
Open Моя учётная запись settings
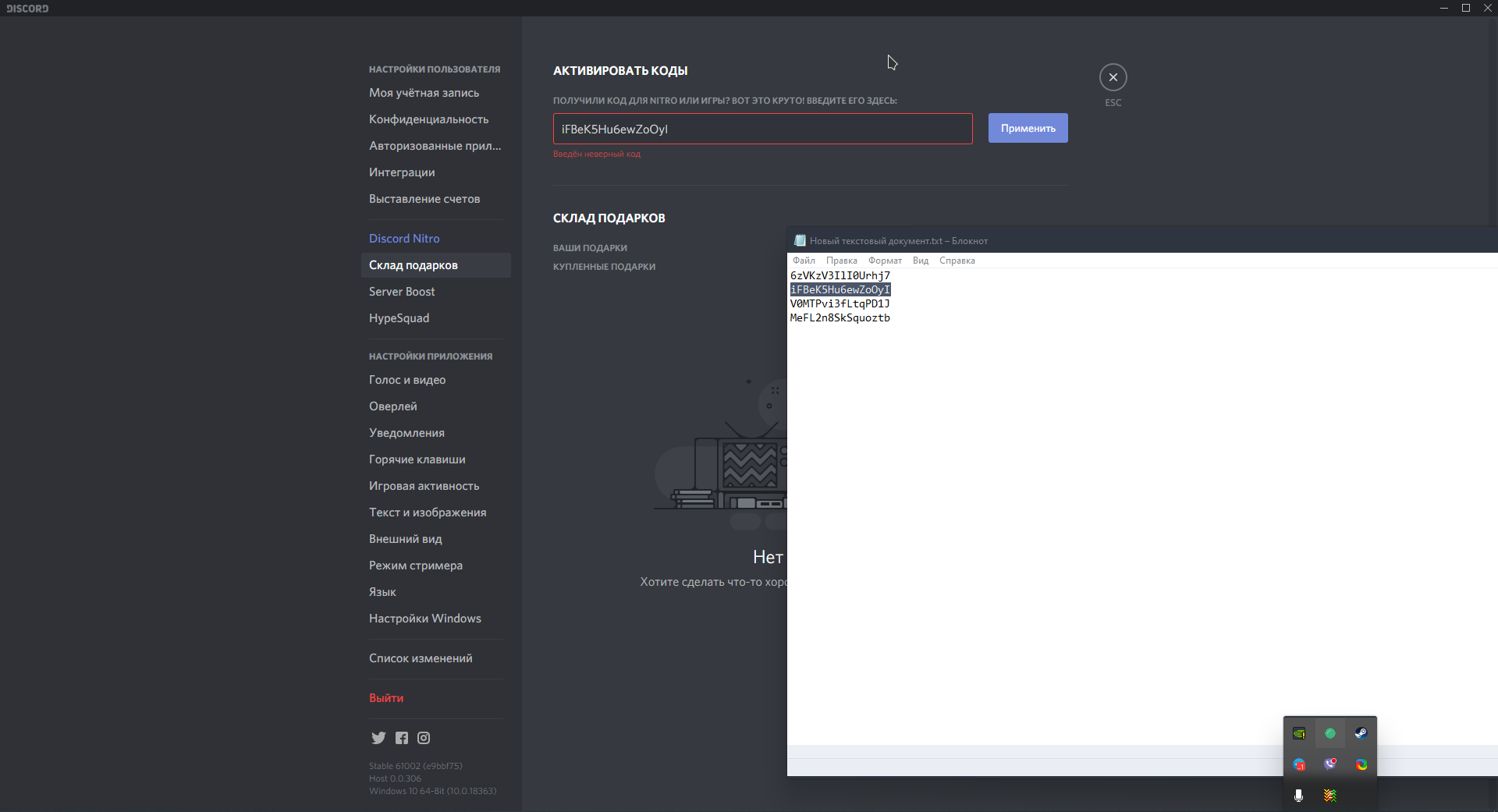coord(435,93)
